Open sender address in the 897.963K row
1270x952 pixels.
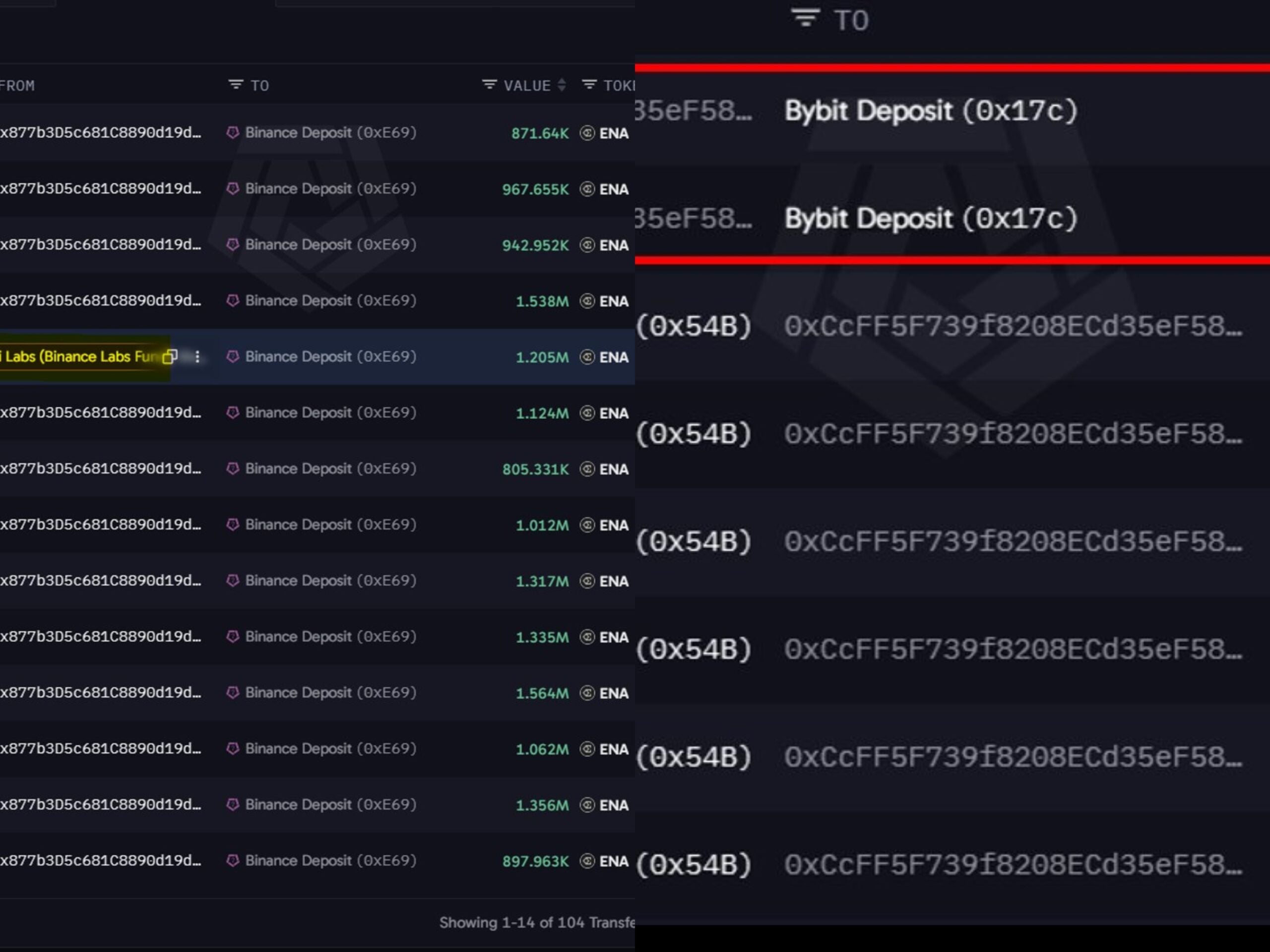click(x=101, y=861)
